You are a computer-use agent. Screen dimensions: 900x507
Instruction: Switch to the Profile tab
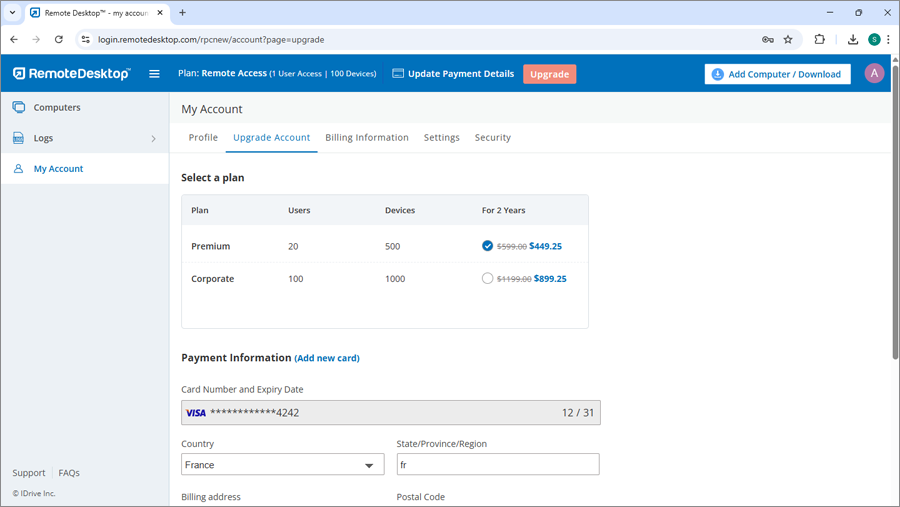click(x=203, y=137)
